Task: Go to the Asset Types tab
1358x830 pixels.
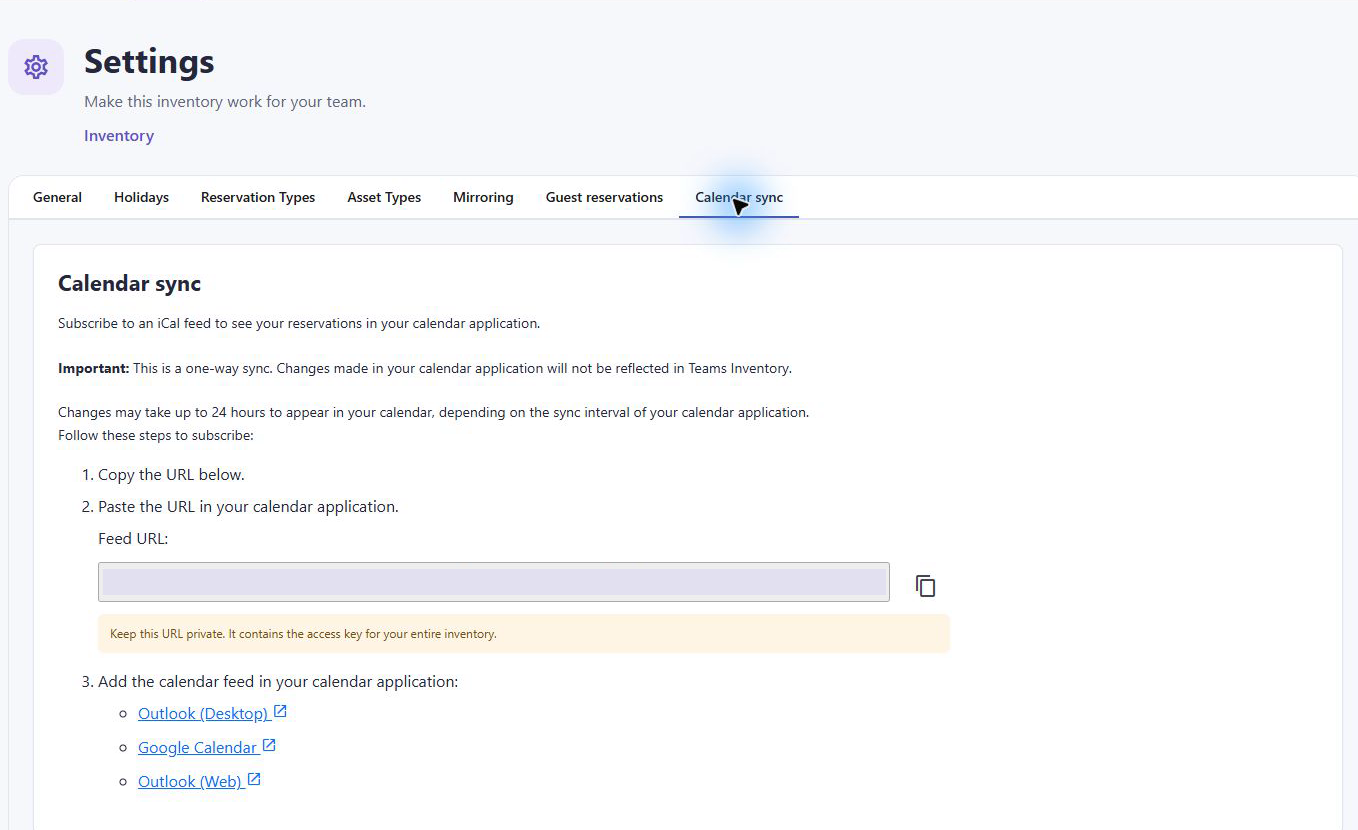Action: [x=384, y=198]
